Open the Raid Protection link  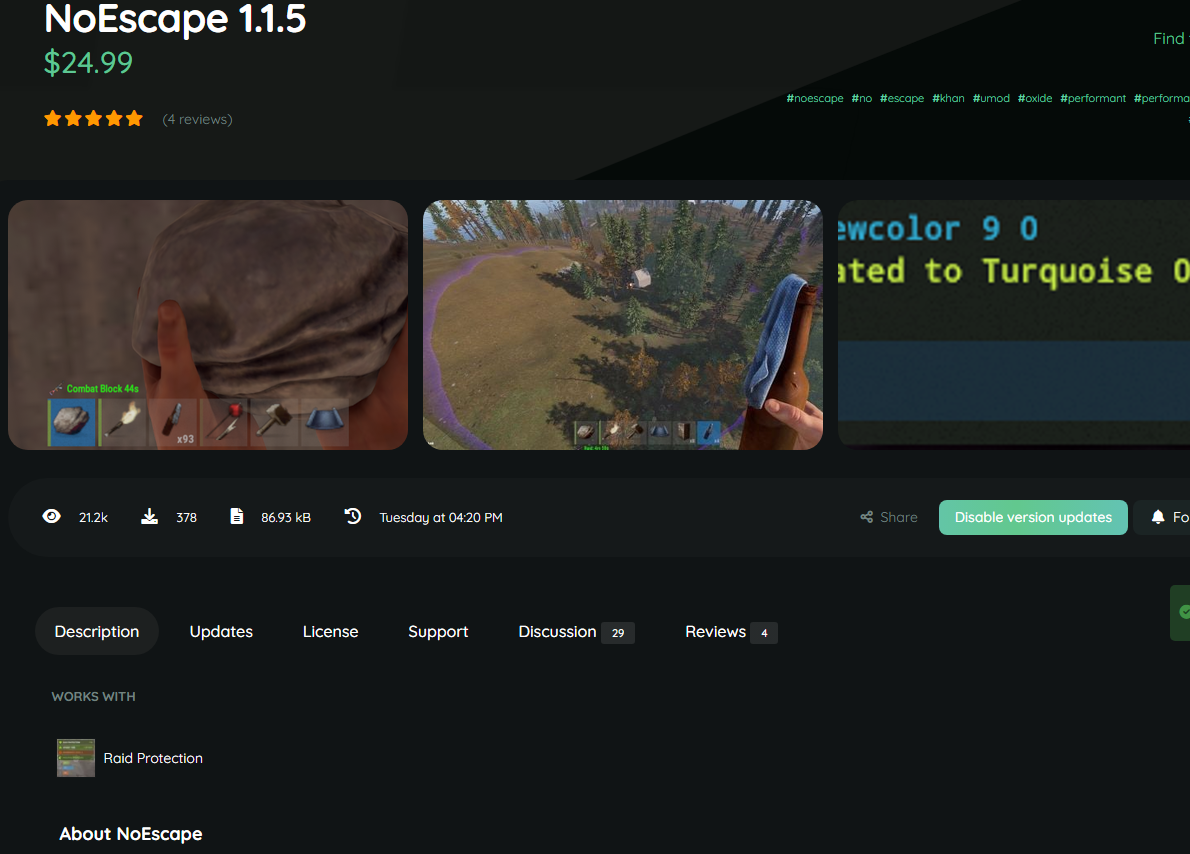pos(153,758)
